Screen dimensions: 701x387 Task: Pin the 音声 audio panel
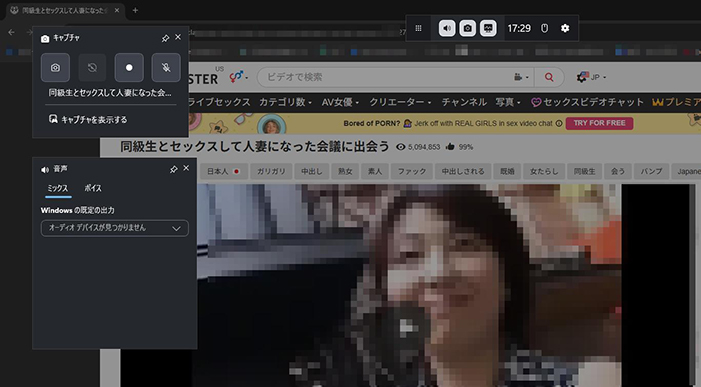point(173,169)
